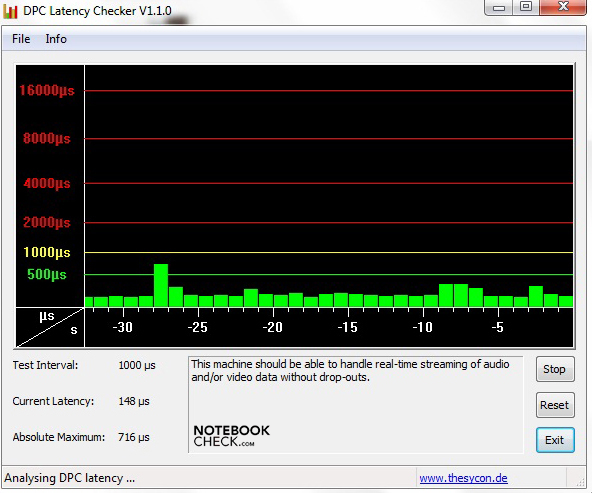Open the www.thesycon.de link
Screen dimensions: 592x493
pyautogui.click(x=463, y=478)
